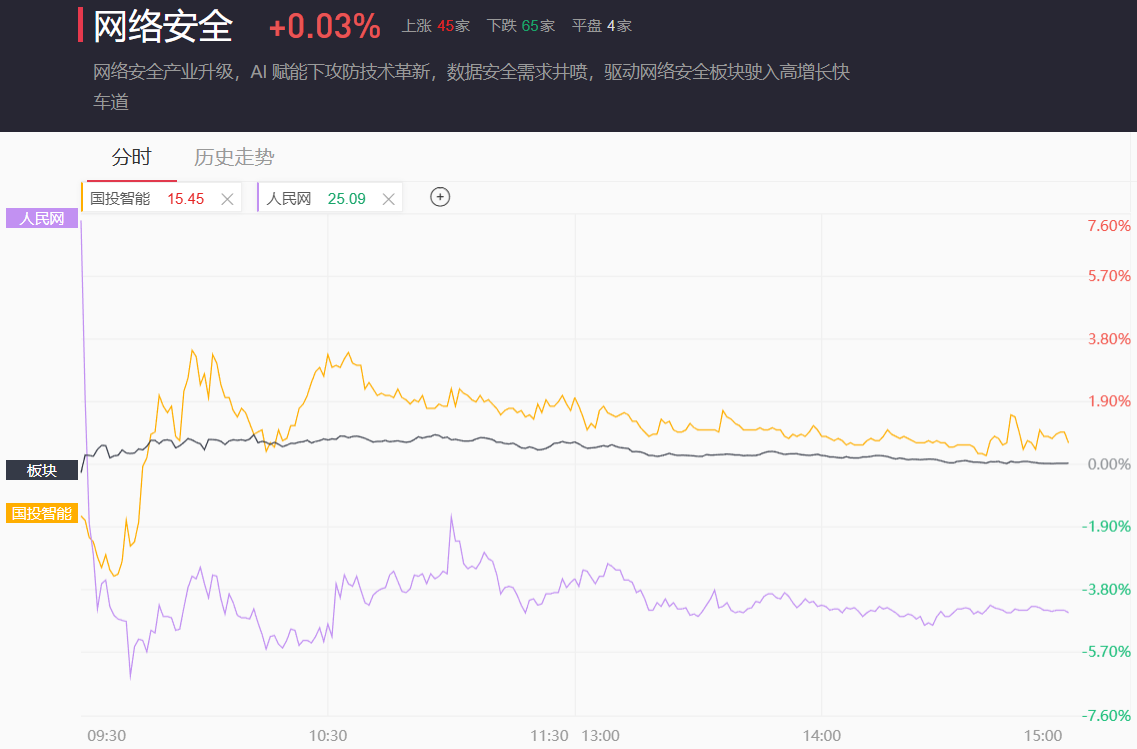Screen dimensions: 1137x749
Task: Remove the 人民网 comparison with its X icon
Action: [x=388, y=199]
